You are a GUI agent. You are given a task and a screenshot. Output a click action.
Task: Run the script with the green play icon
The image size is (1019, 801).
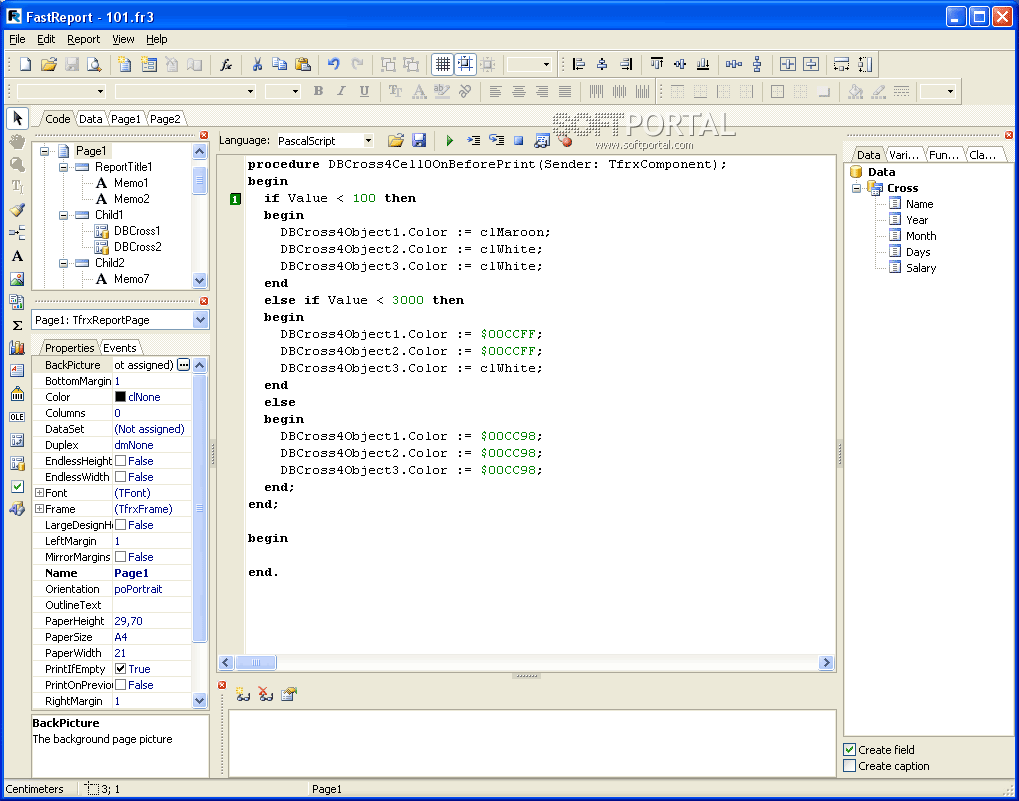(450, 141)
